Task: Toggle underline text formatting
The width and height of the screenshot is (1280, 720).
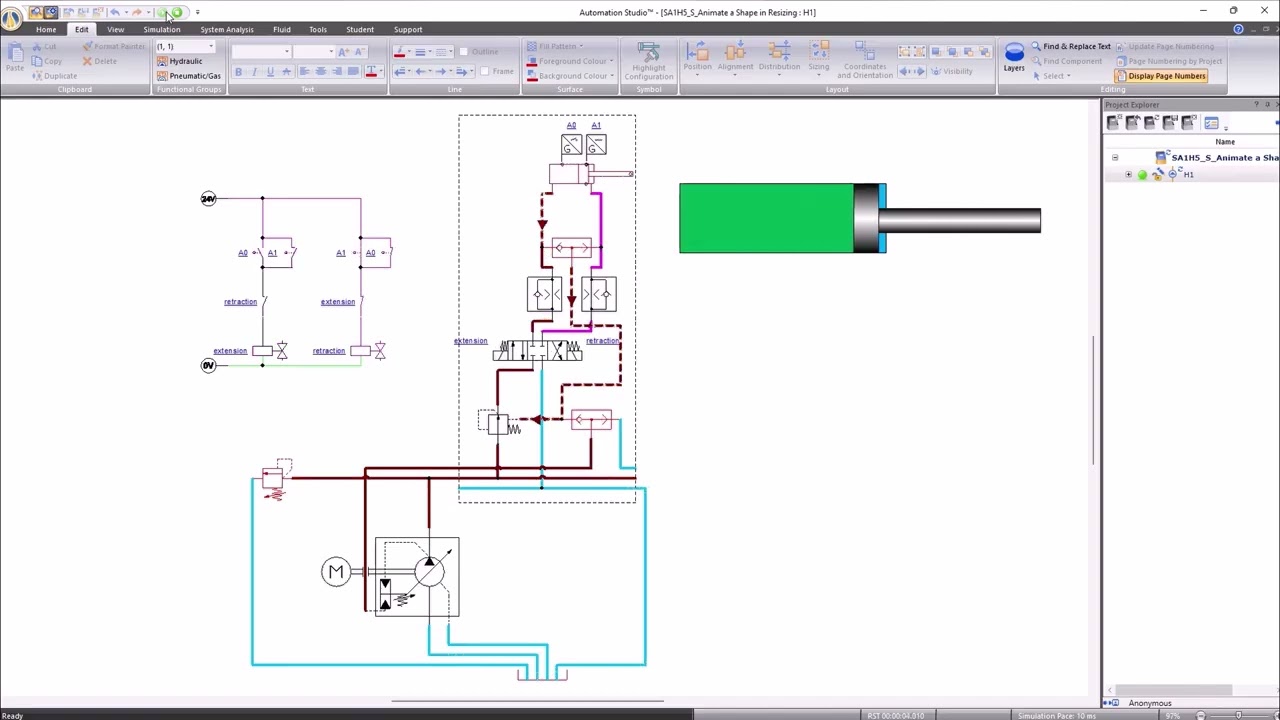Action: [x=270, y=72]
